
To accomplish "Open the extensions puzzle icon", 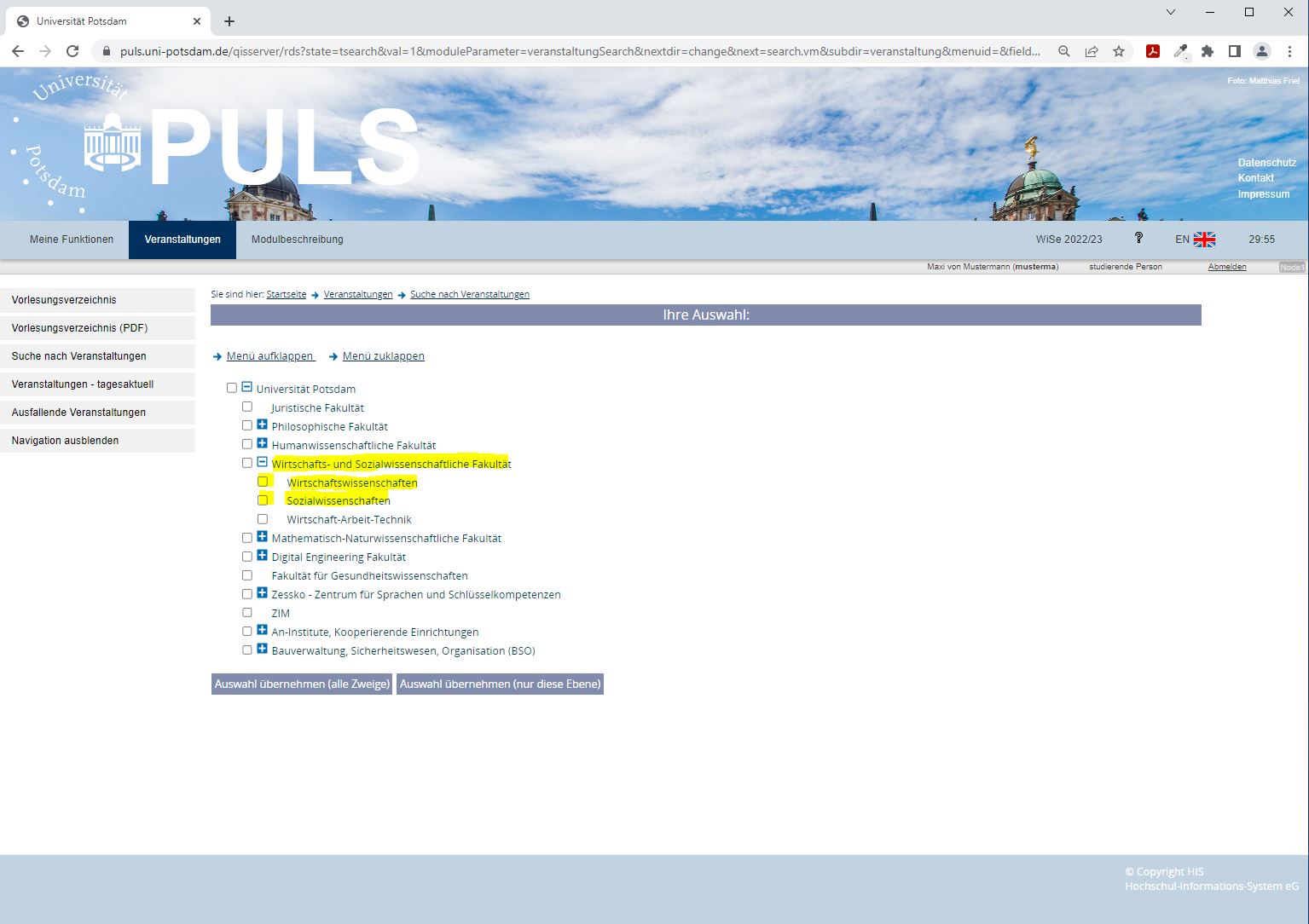I will click(1208, 51).
